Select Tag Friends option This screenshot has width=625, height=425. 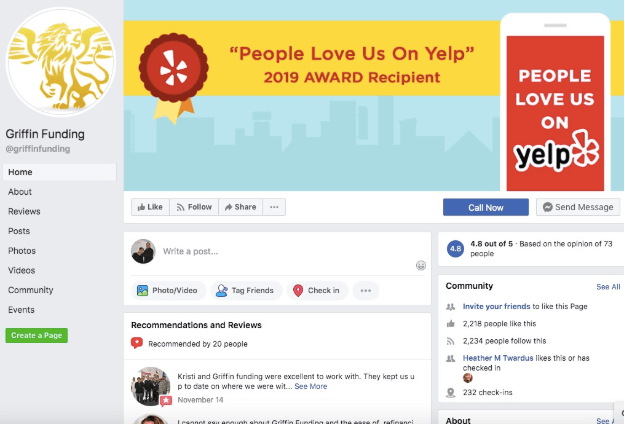[246, 291]
